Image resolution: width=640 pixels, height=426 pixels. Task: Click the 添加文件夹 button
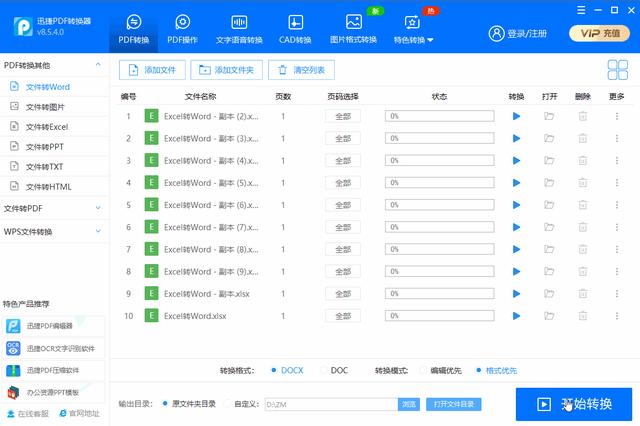227,70
